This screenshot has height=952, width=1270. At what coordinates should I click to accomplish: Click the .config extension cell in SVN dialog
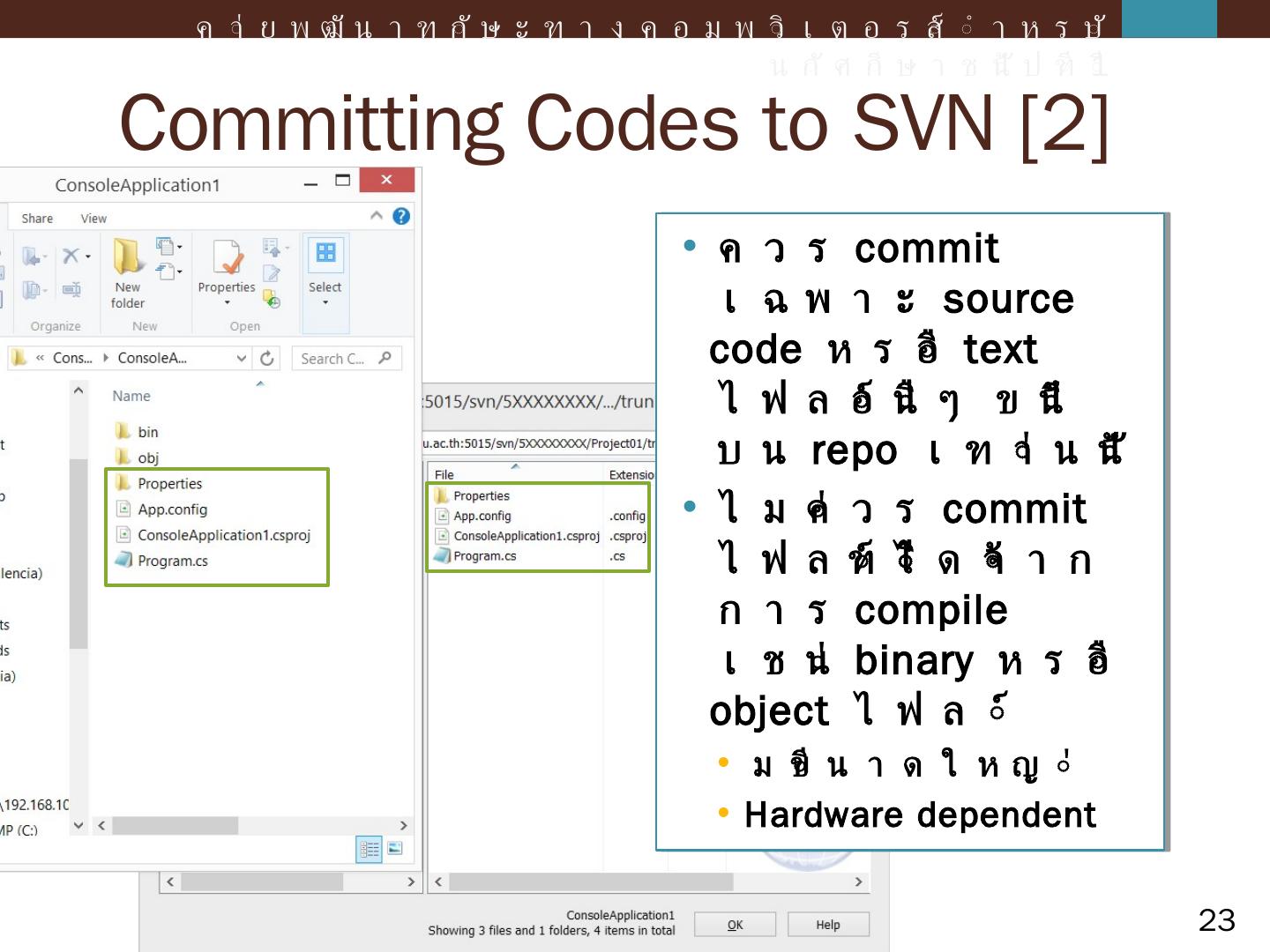[627, 516]
